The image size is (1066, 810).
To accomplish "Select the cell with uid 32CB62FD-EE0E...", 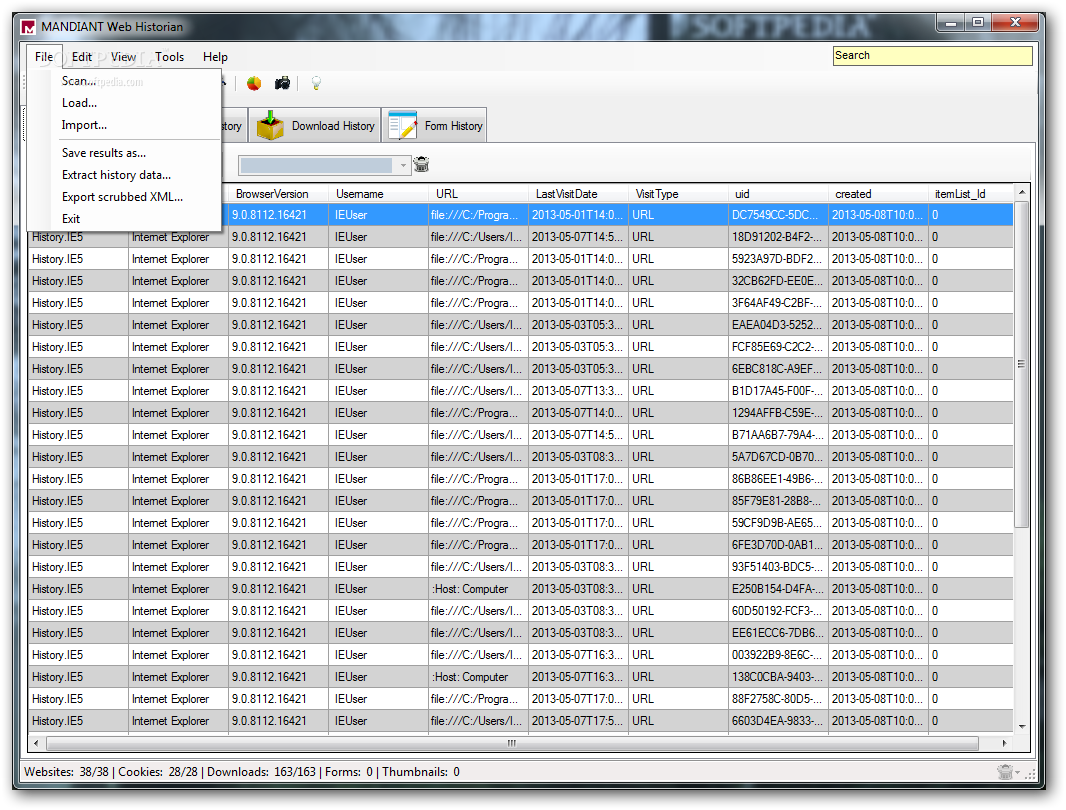I will coord(778,281).
